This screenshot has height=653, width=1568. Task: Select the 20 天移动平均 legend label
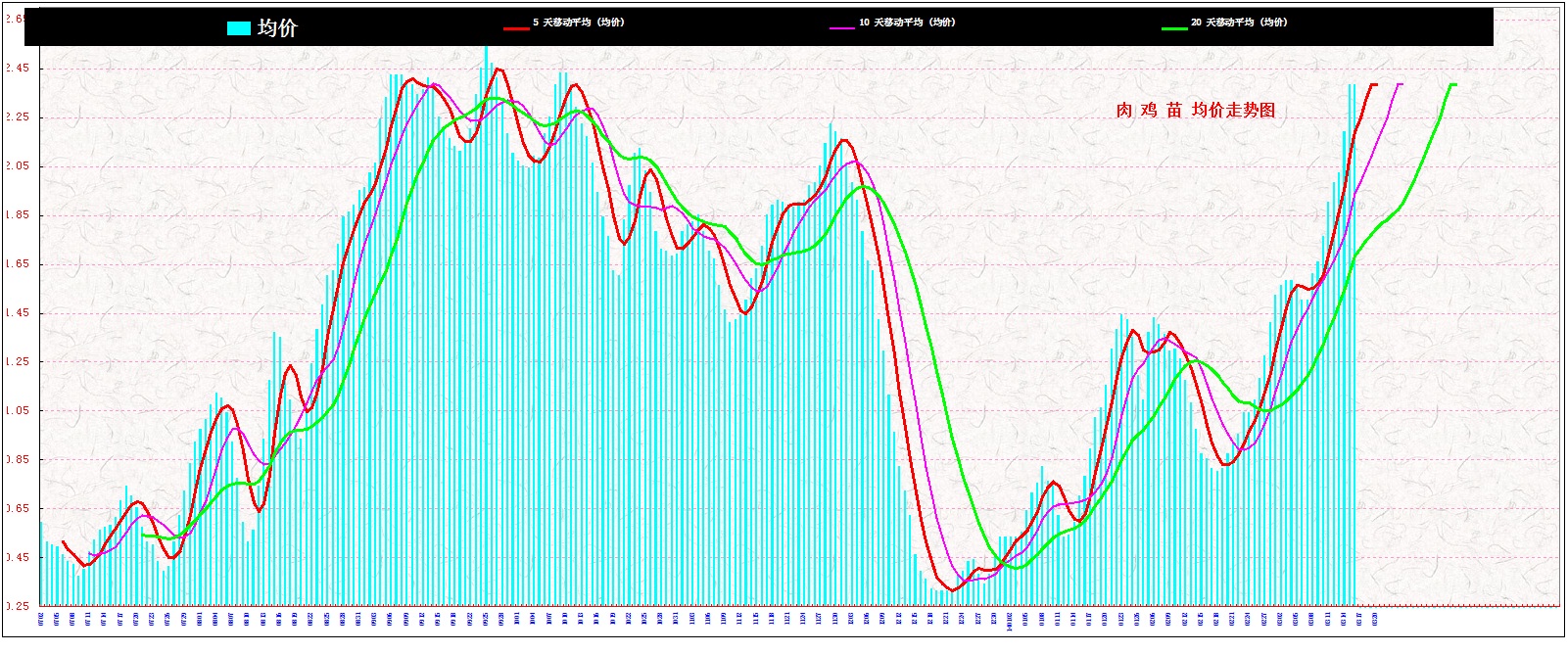(1239, 22)
